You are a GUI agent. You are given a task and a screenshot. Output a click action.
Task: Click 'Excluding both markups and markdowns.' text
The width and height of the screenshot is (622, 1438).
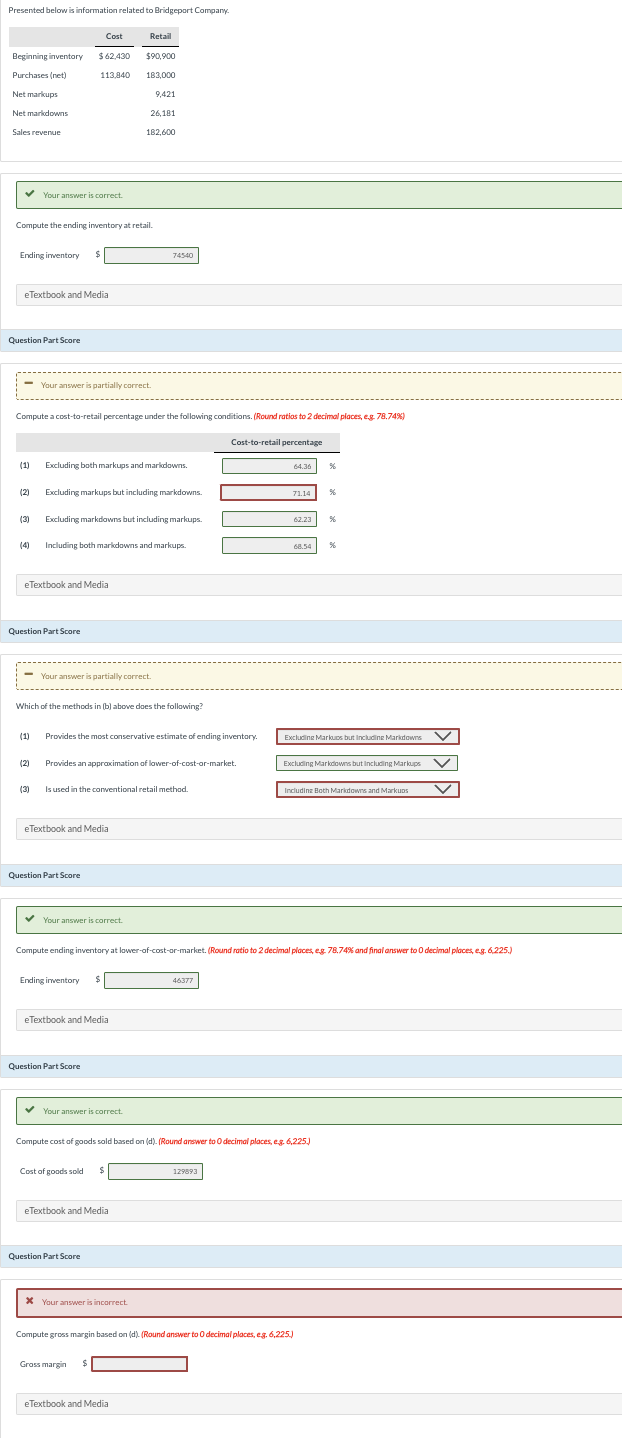tap(116, 466)
